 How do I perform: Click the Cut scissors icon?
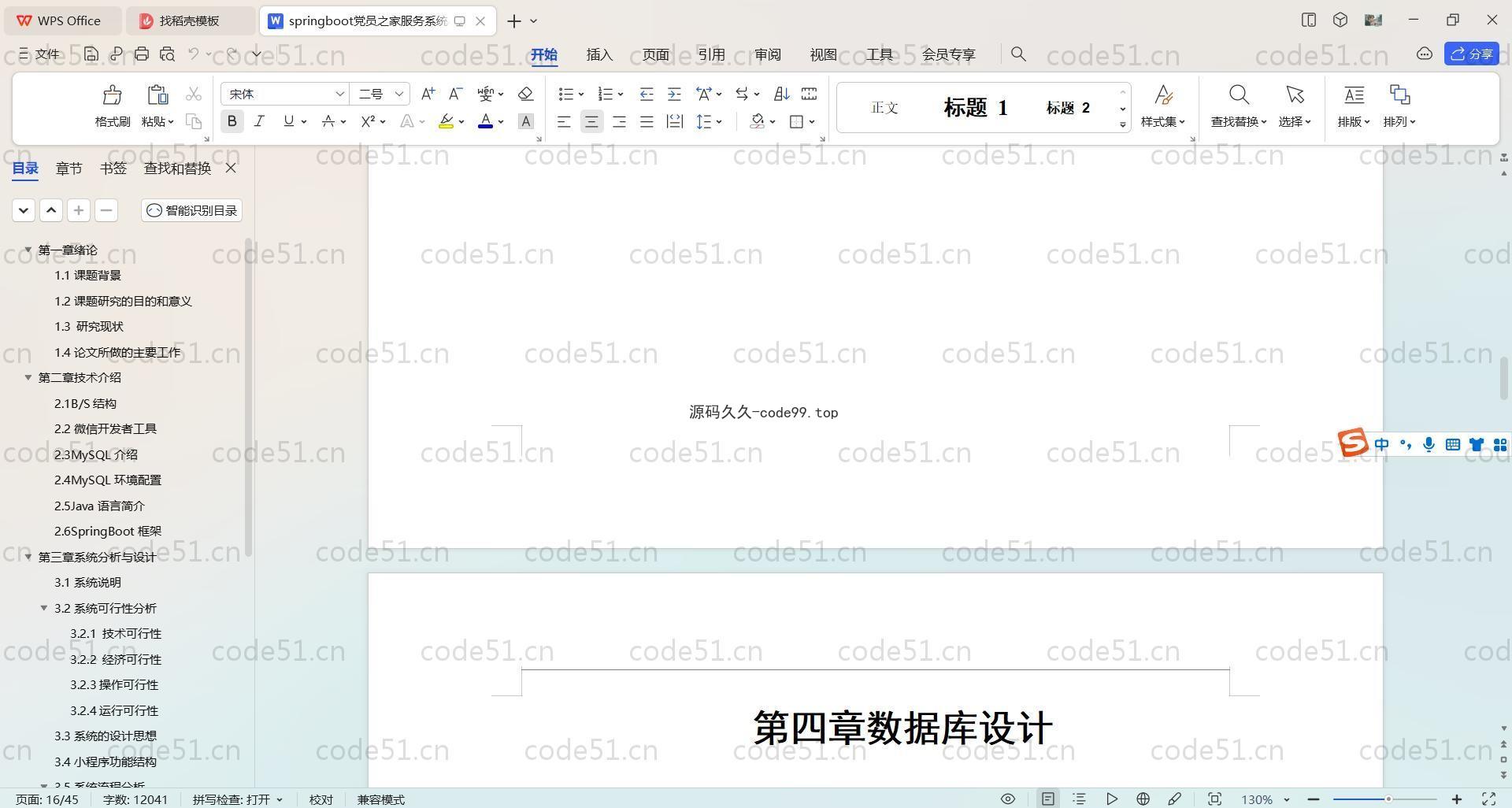[x=193, y=95]
